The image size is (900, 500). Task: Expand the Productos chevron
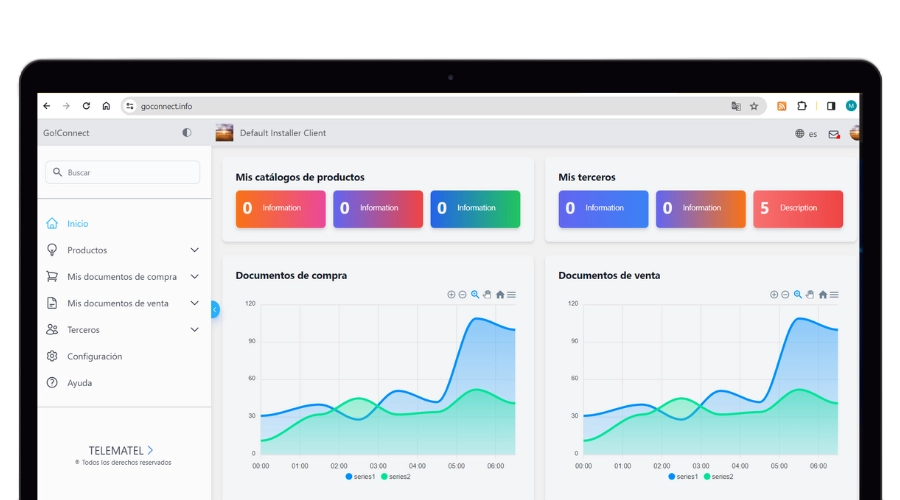pyautogui.click(x=195, y=250)
